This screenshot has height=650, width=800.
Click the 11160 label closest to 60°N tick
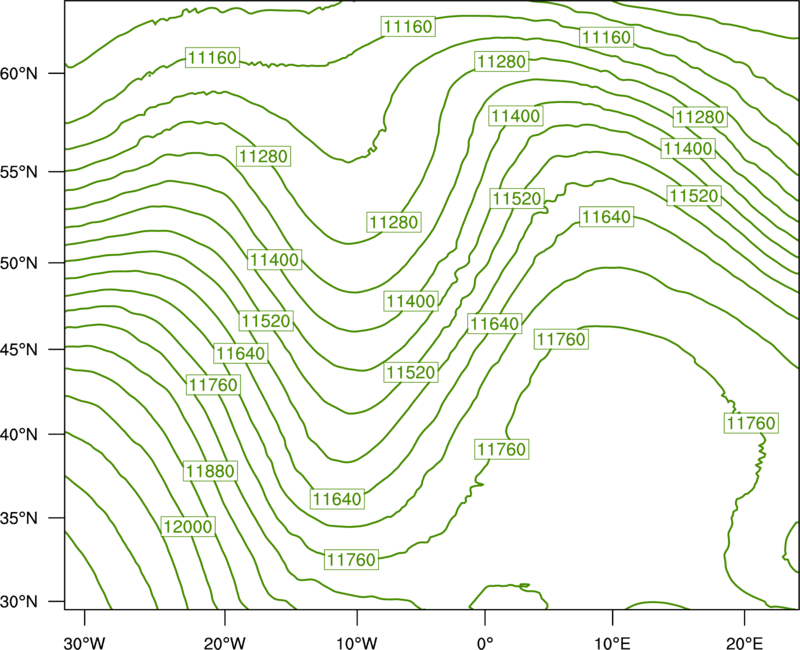[213, 57]
